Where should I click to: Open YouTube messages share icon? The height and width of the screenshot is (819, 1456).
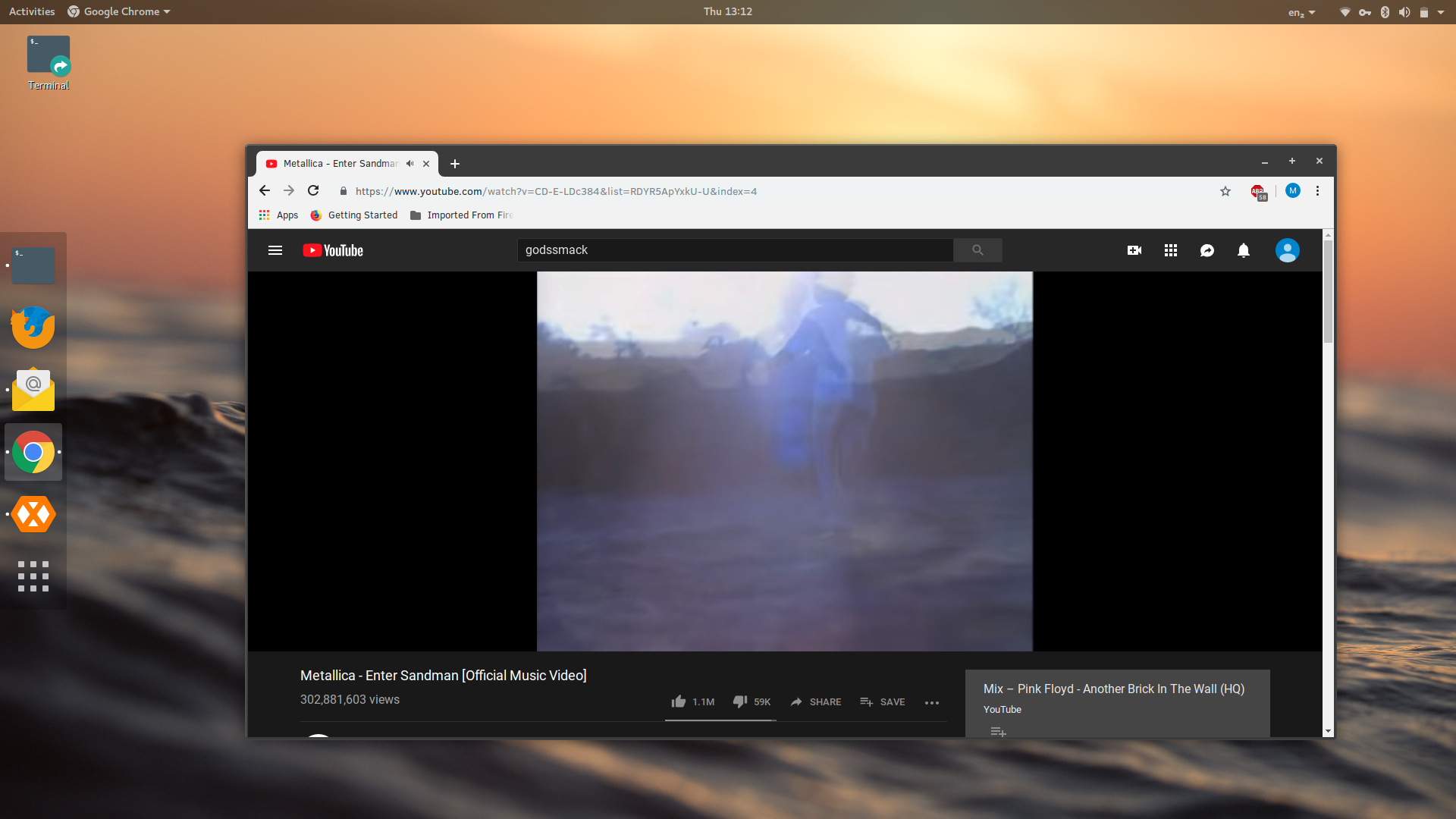click(1207, 250)
